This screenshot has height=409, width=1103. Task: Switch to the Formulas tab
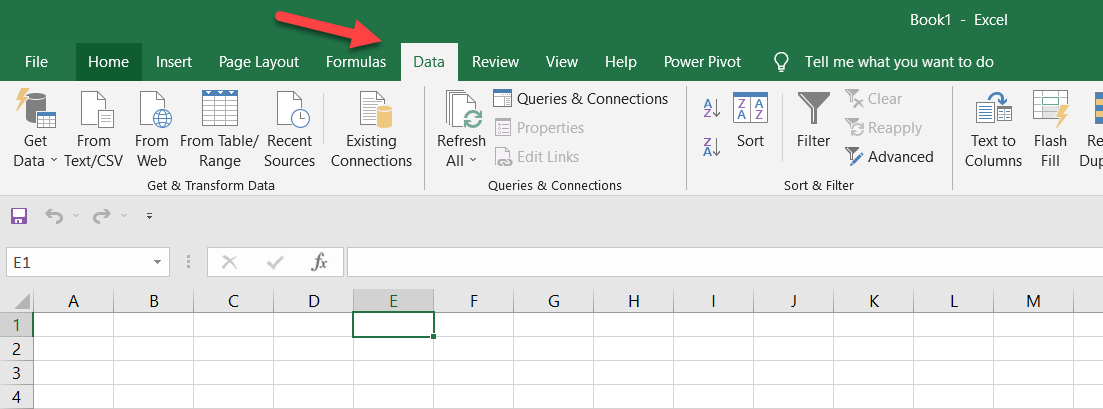[355, 62]
